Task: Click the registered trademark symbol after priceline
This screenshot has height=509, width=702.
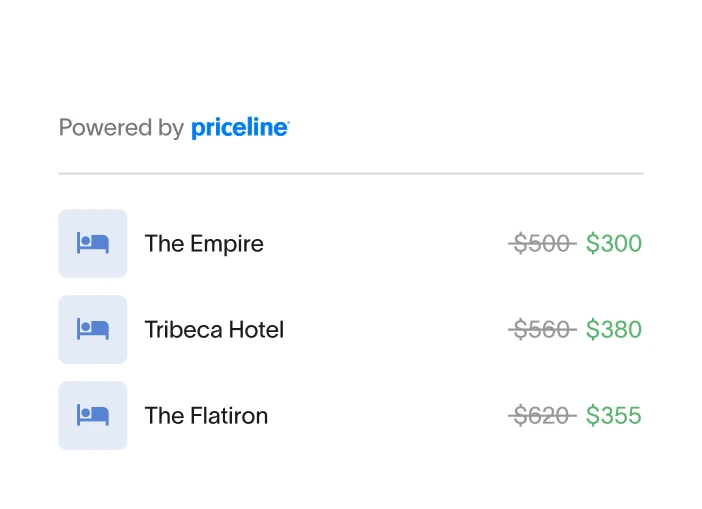Action: tap(288, 122)
